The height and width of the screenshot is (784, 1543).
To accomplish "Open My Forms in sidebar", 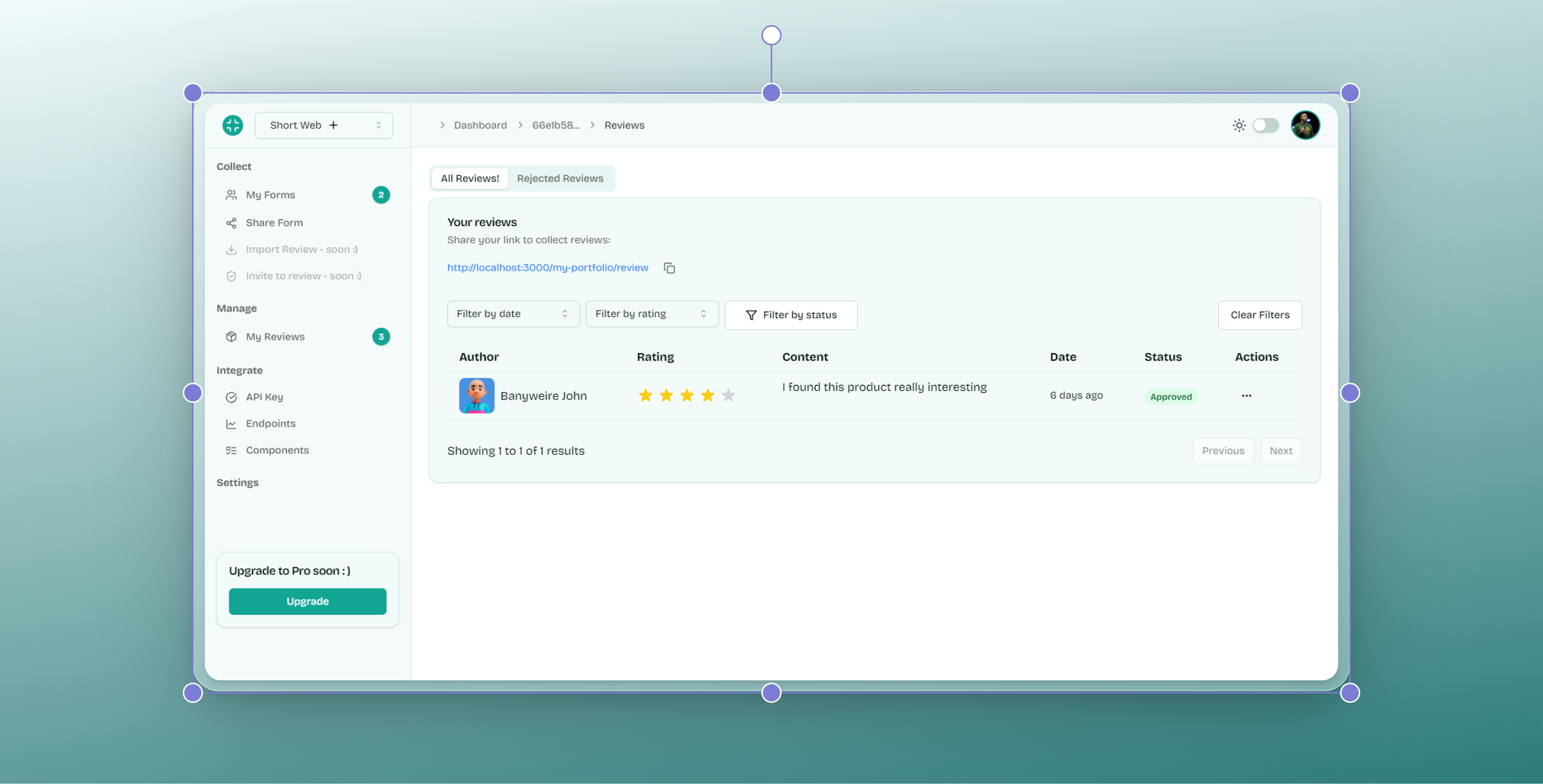I will (x=308, y=195).
